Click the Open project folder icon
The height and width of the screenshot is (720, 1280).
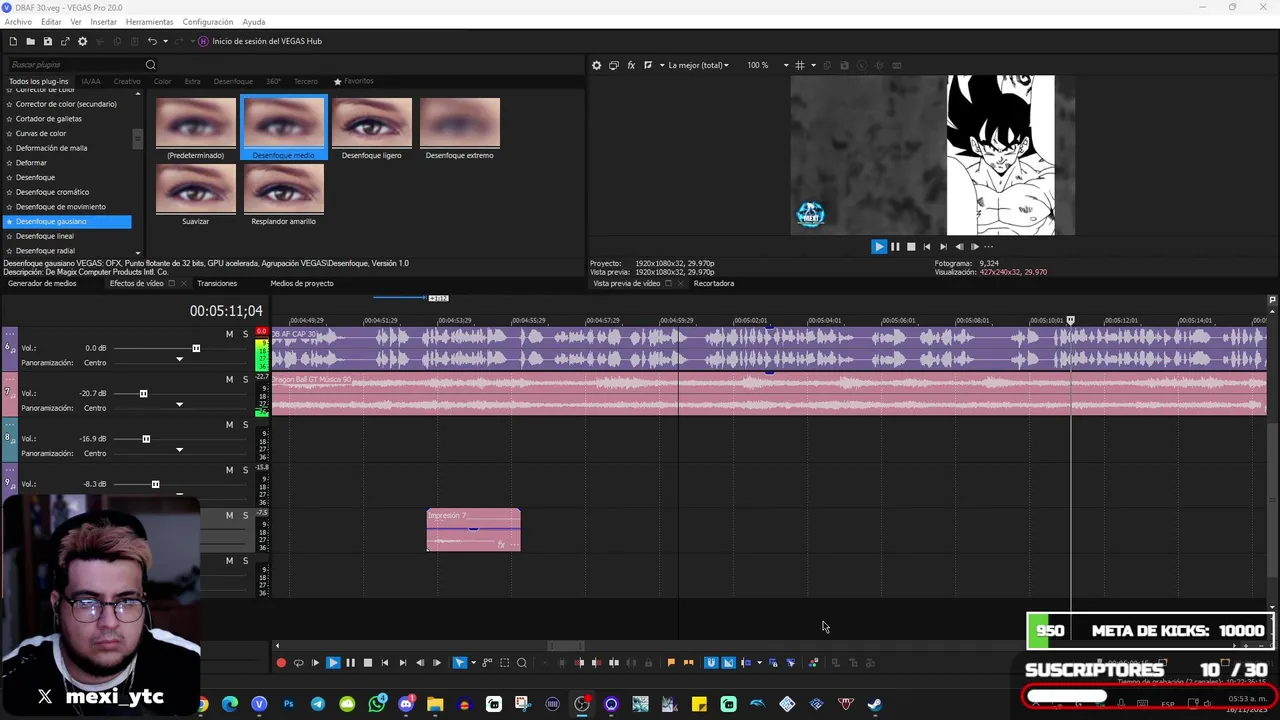click(30, 41)
